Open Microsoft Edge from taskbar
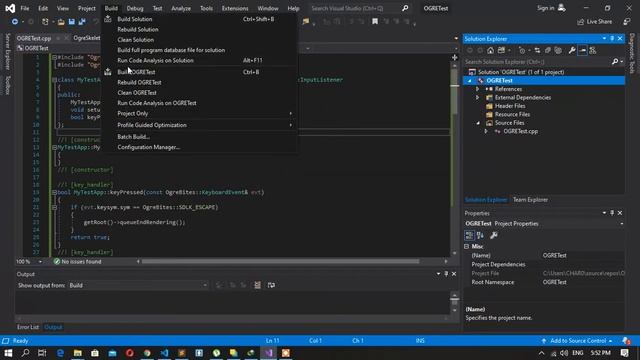Viewport: 640px width, 360px height. coord(60,353)
